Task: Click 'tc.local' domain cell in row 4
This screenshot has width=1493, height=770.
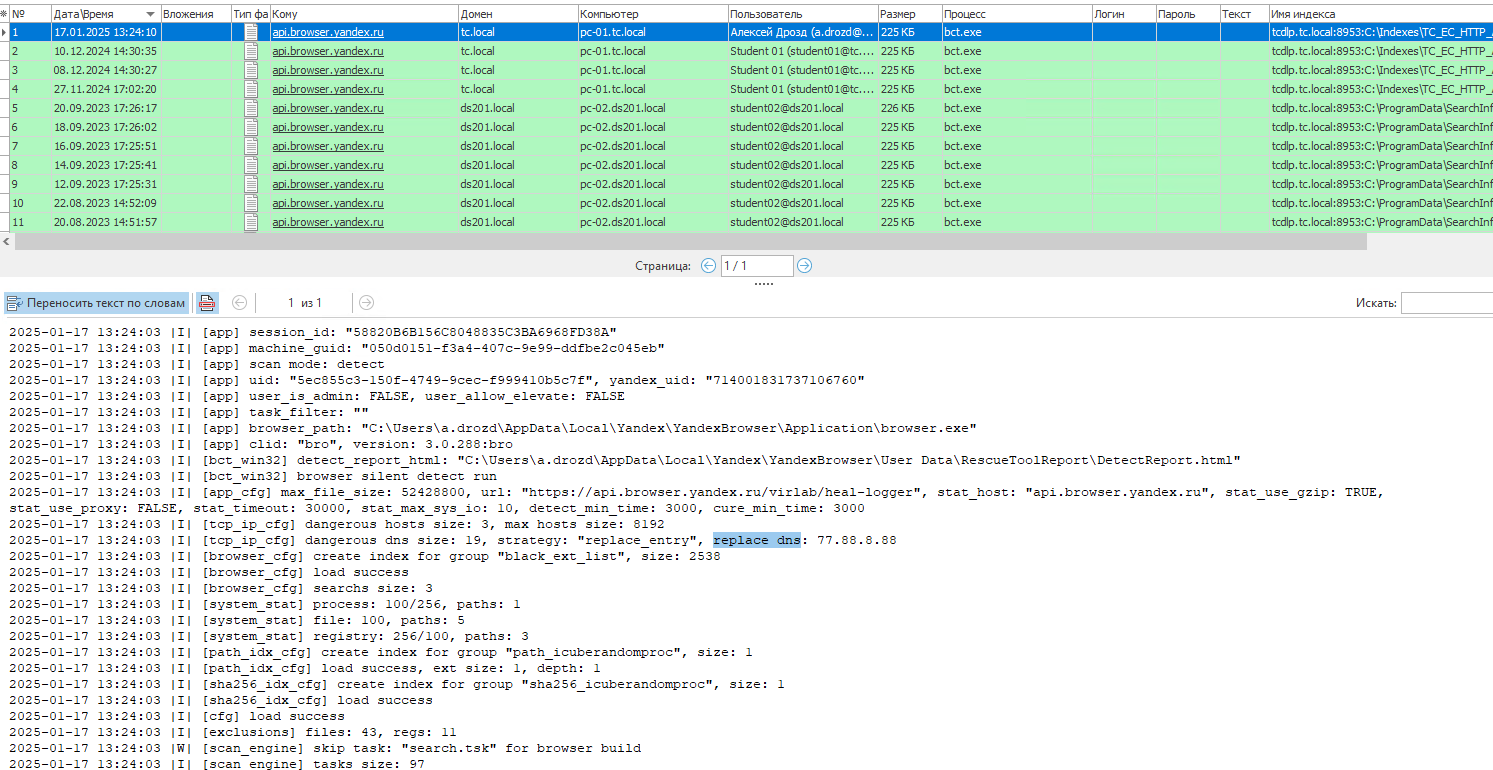Action: [518, 89]
